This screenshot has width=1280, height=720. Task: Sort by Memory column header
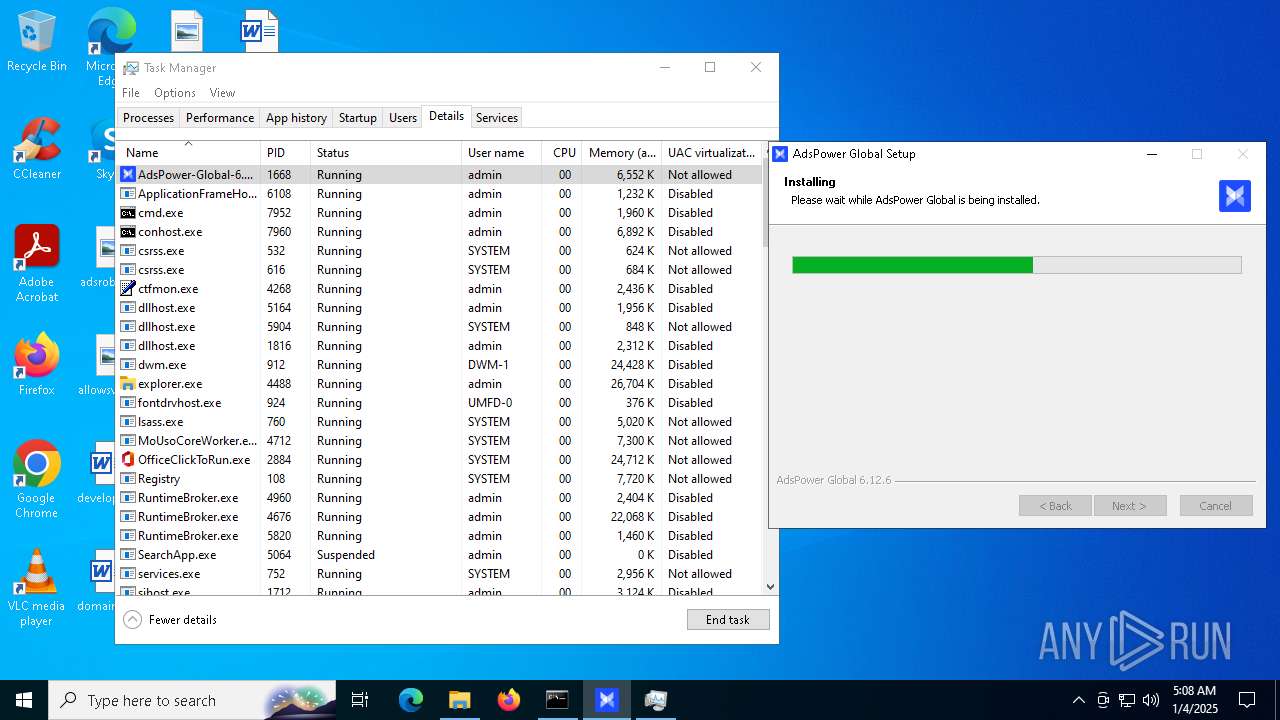pyautogui.click(x=622, y=153)
